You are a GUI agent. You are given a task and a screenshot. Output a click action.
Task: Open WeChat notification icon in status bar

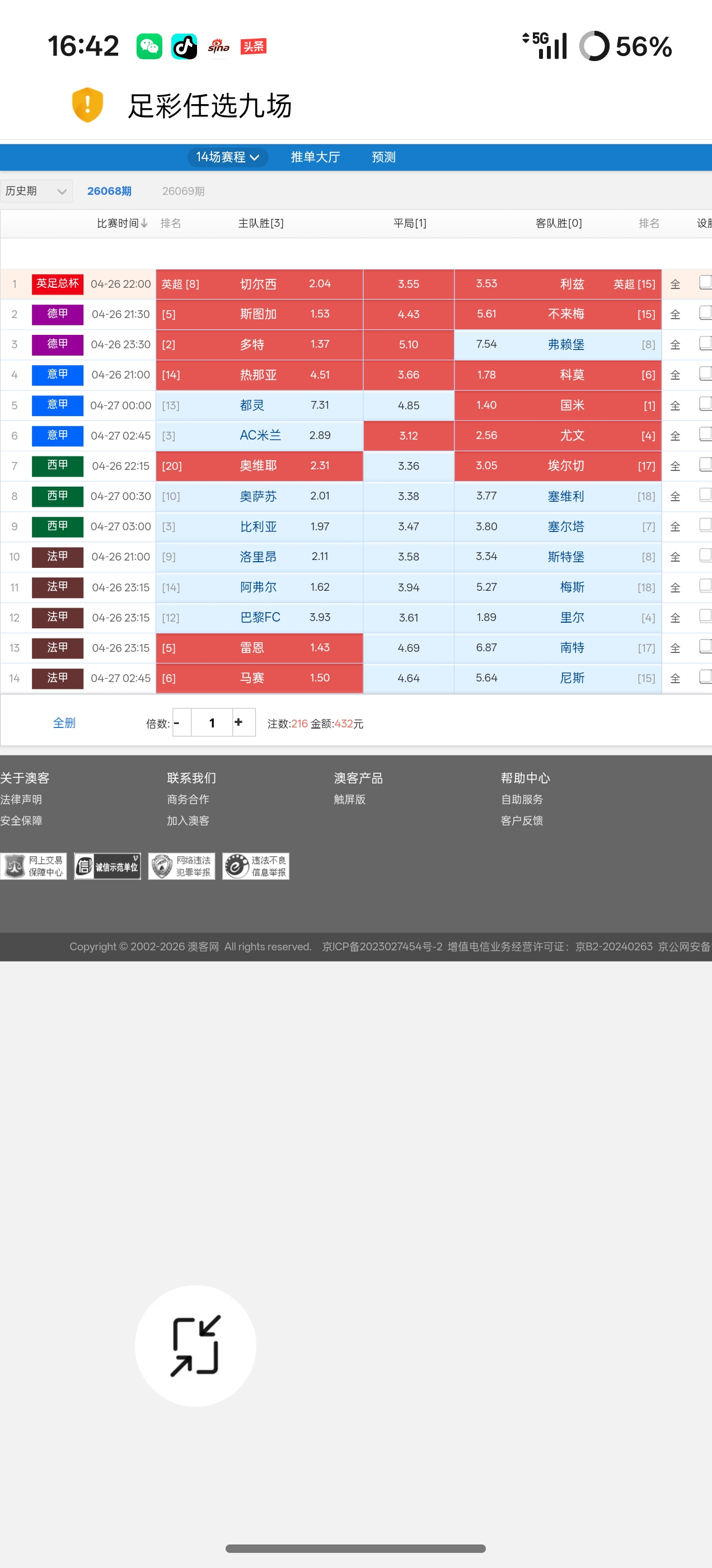[x=149, y=46]
